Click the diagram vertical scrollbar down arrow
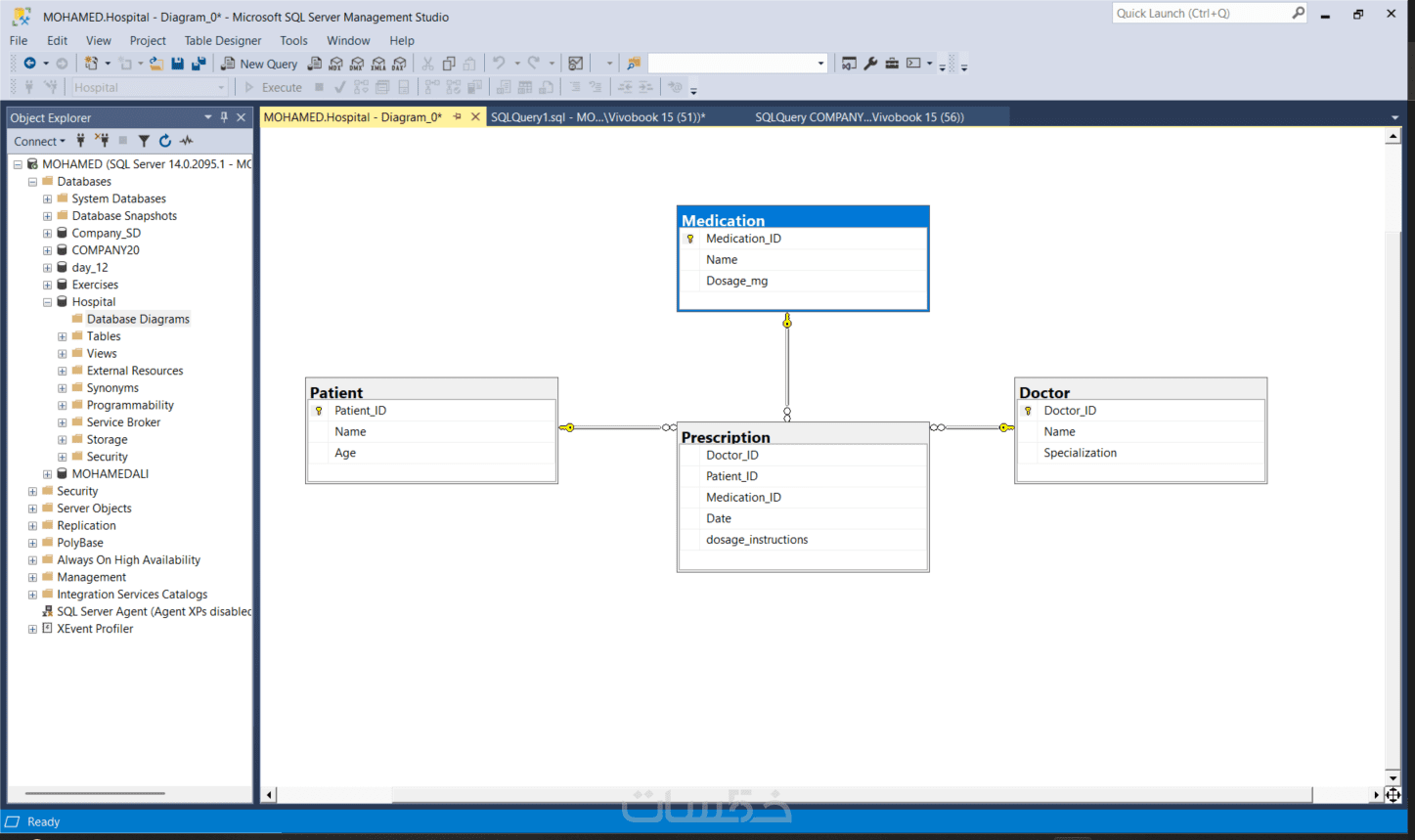 [1393, 777]
